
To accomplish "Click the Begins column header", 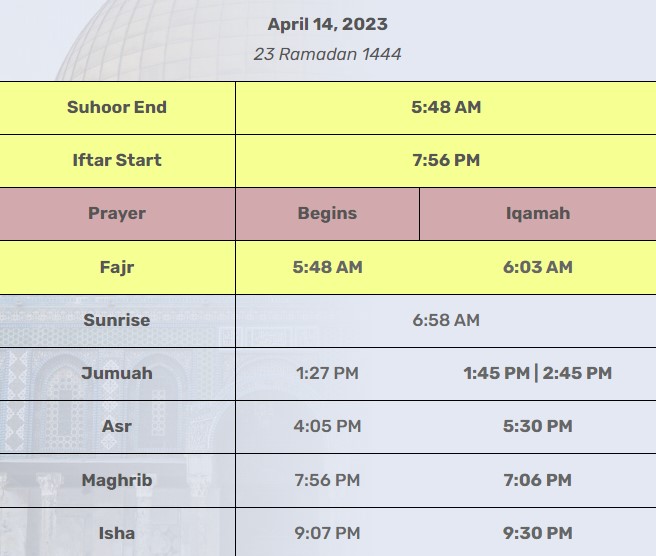I will pos(328,214).
